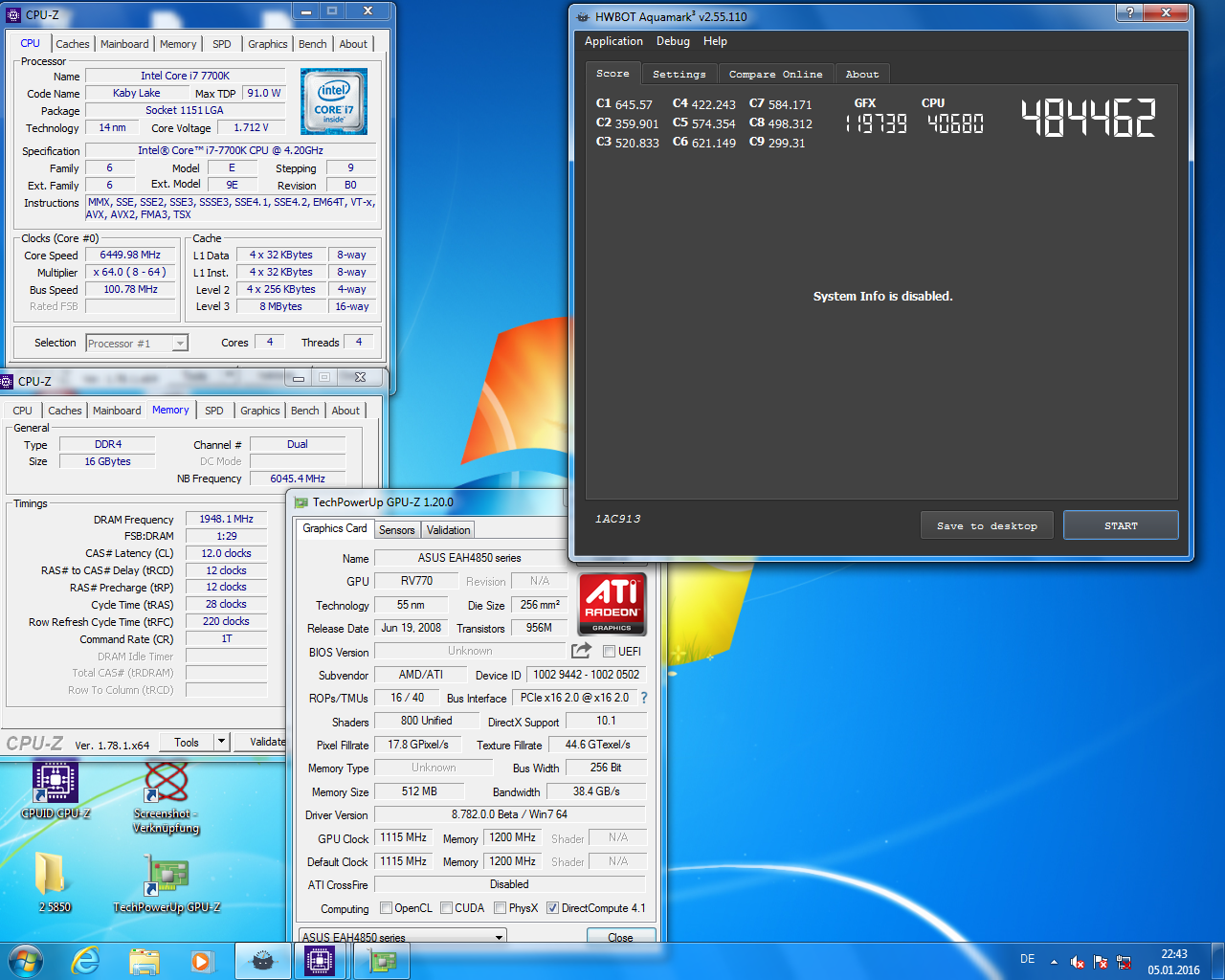Image resolution: width=1225 pixels, height=980 pixels.
Task: Open the media player taskbar icon
Action: tap(202, 961)
